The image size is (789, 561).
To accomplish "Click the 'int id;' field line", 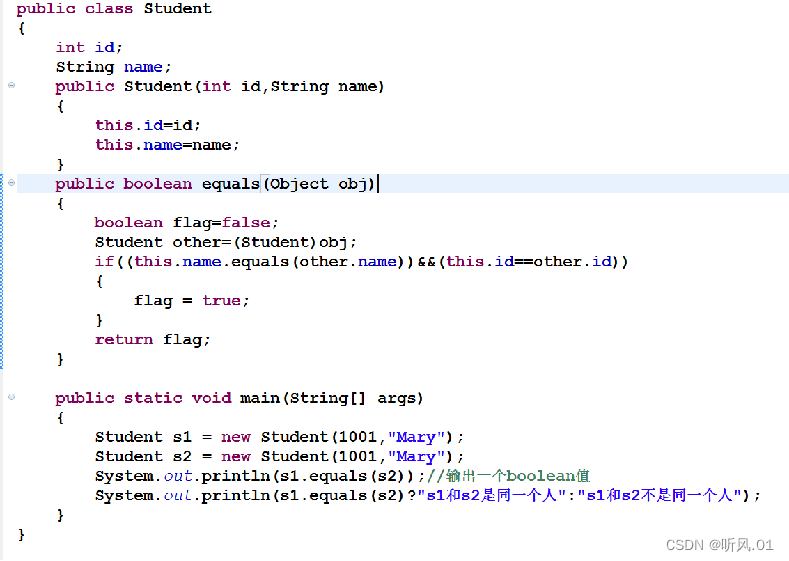I will coord(89,47).
